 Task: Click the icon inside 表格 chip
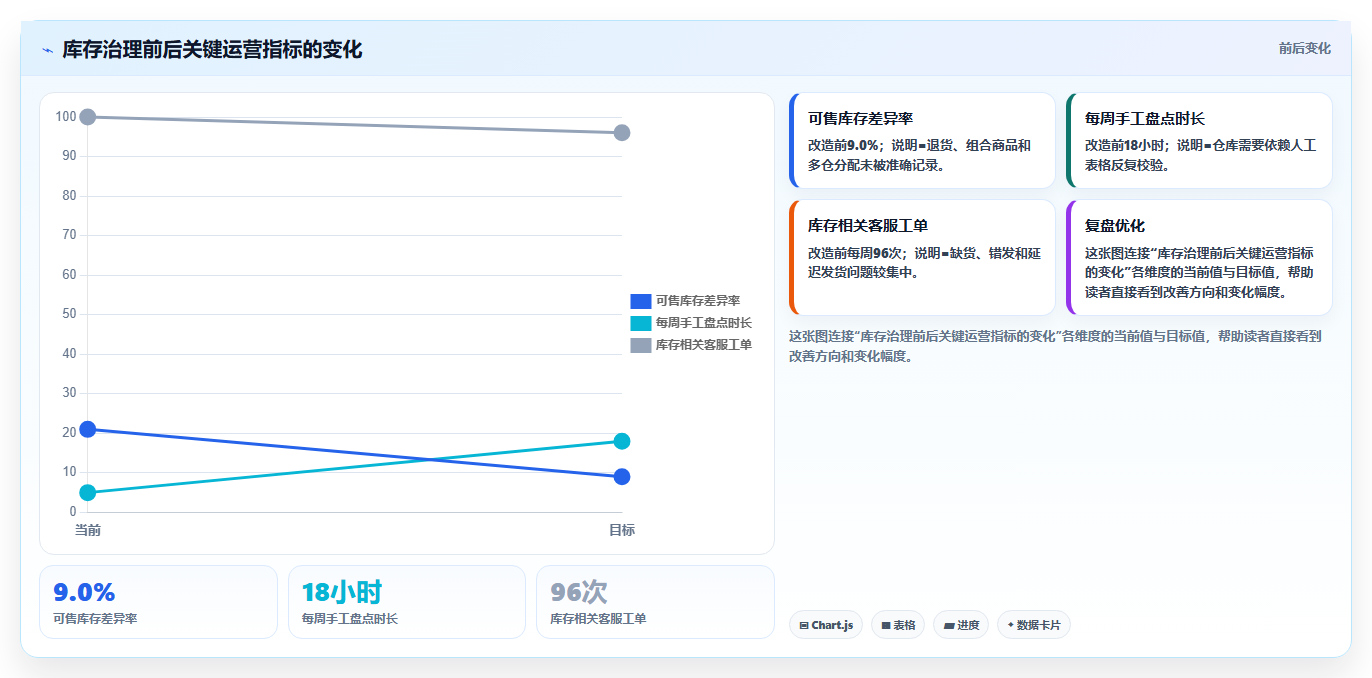[x=886, y=625]
